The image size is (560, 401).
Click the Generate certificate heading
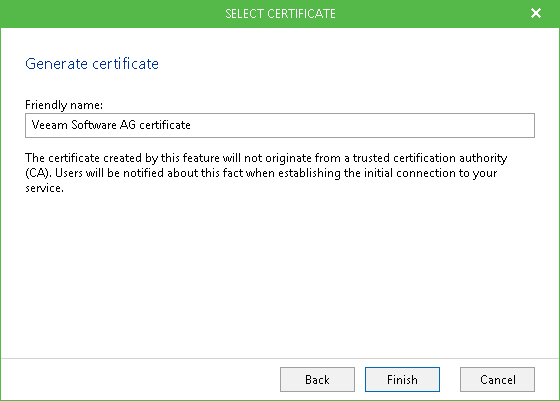coord(92,64)
